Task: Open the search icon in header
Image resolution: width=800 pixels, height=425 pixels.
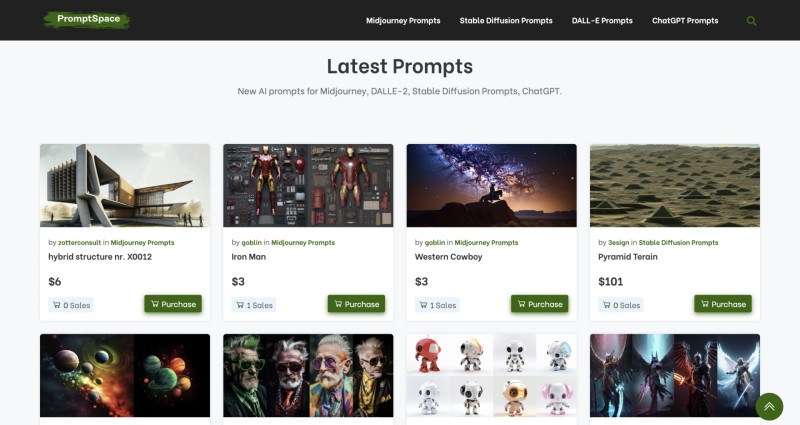Action: pos(751,21)
